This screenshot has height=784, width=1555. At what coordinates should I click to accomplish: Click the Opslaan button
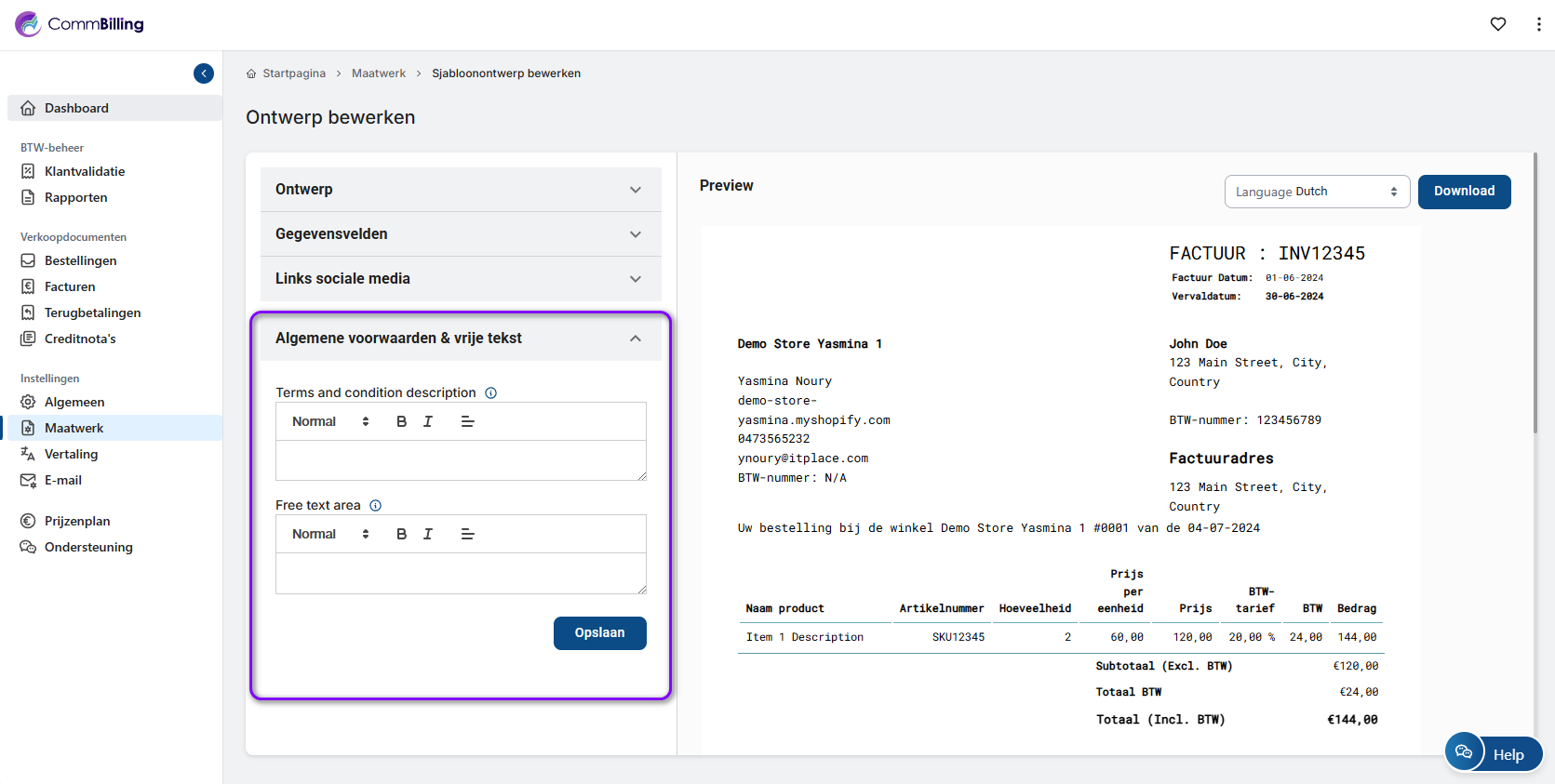[x=599, y=633]
